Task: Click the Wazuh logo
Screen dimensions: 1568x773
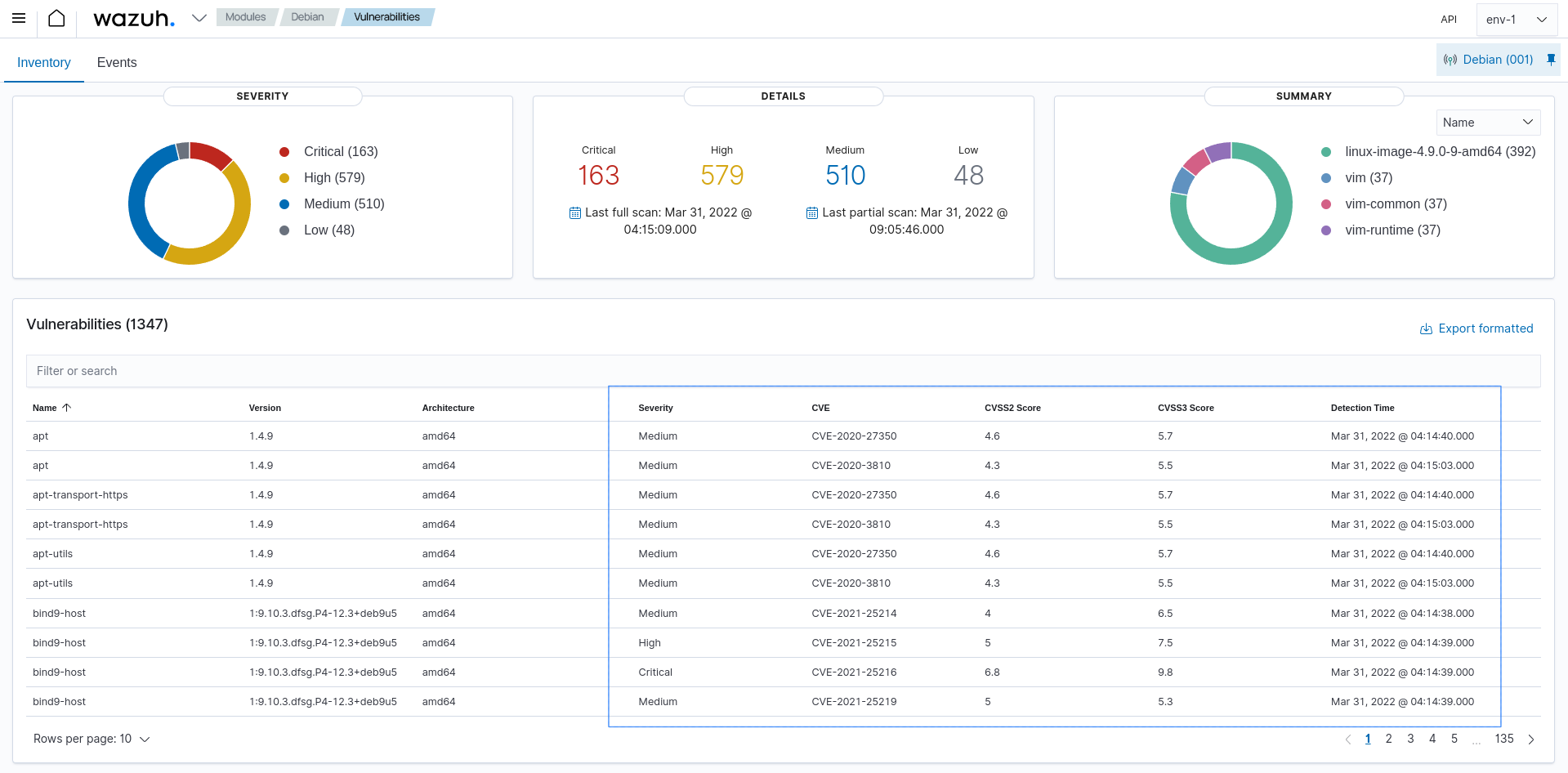Action: 133,17
